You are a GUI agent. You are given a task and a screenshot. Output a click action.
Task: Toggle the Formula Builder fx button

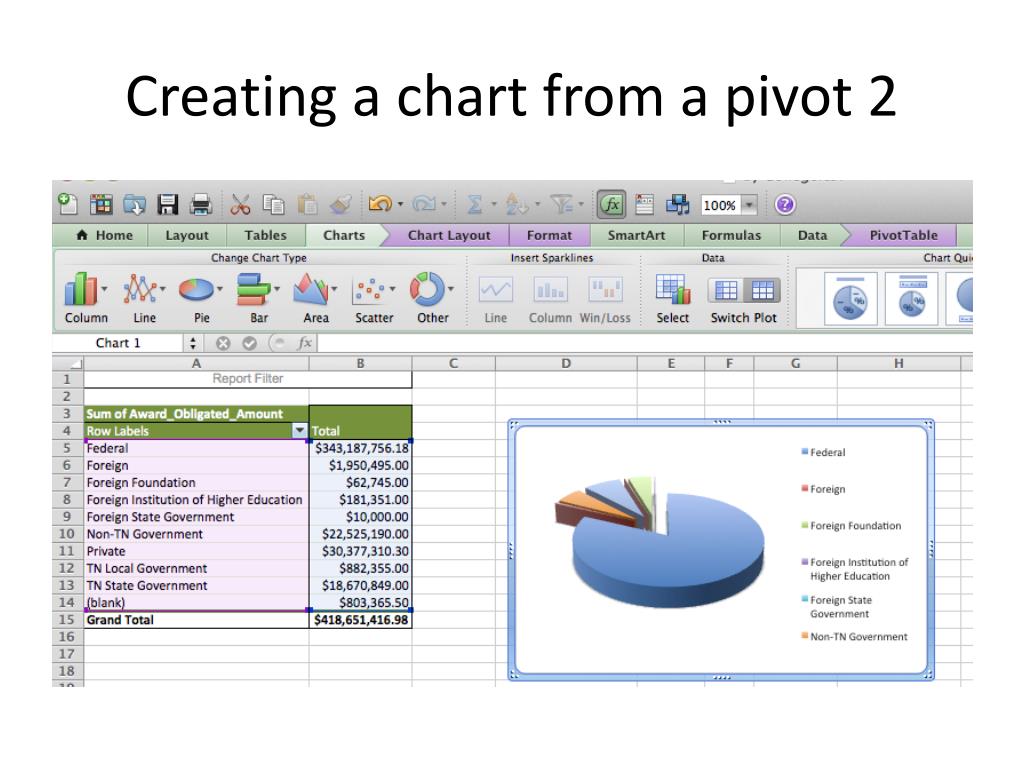tap(612, 205)
